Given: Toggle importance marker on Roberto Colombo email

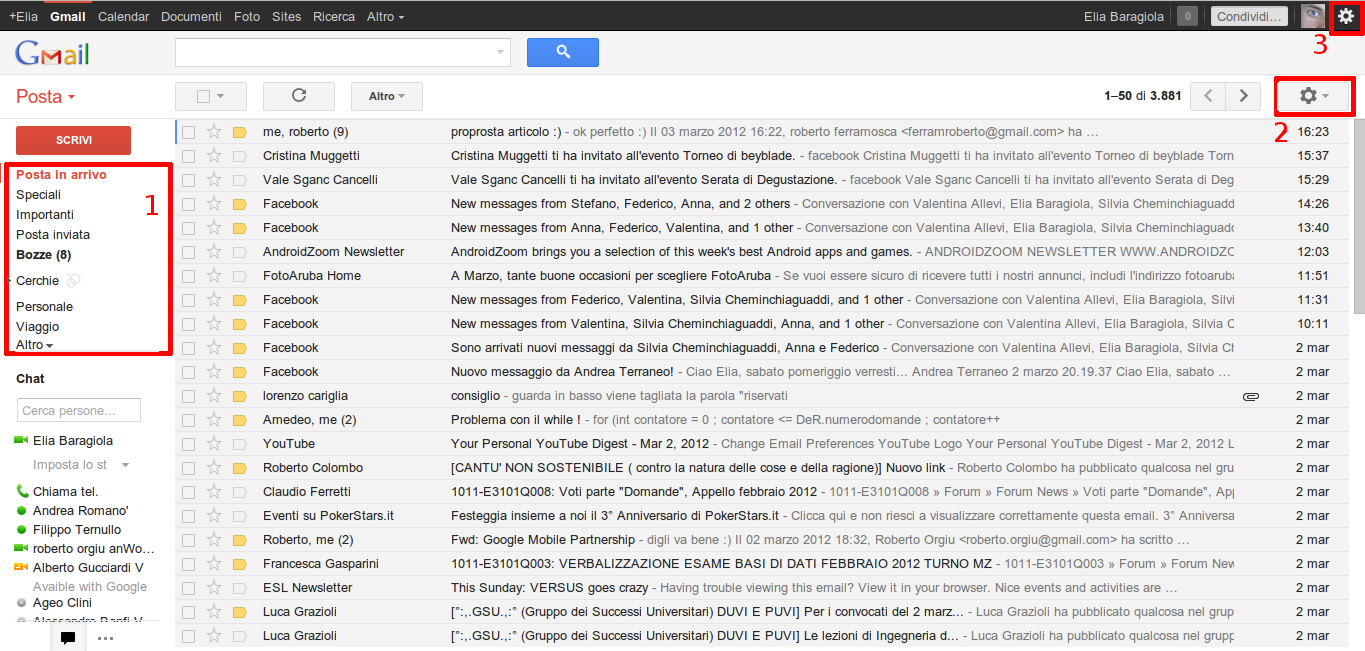Looking at the screenshot, I should pos(239,468).
